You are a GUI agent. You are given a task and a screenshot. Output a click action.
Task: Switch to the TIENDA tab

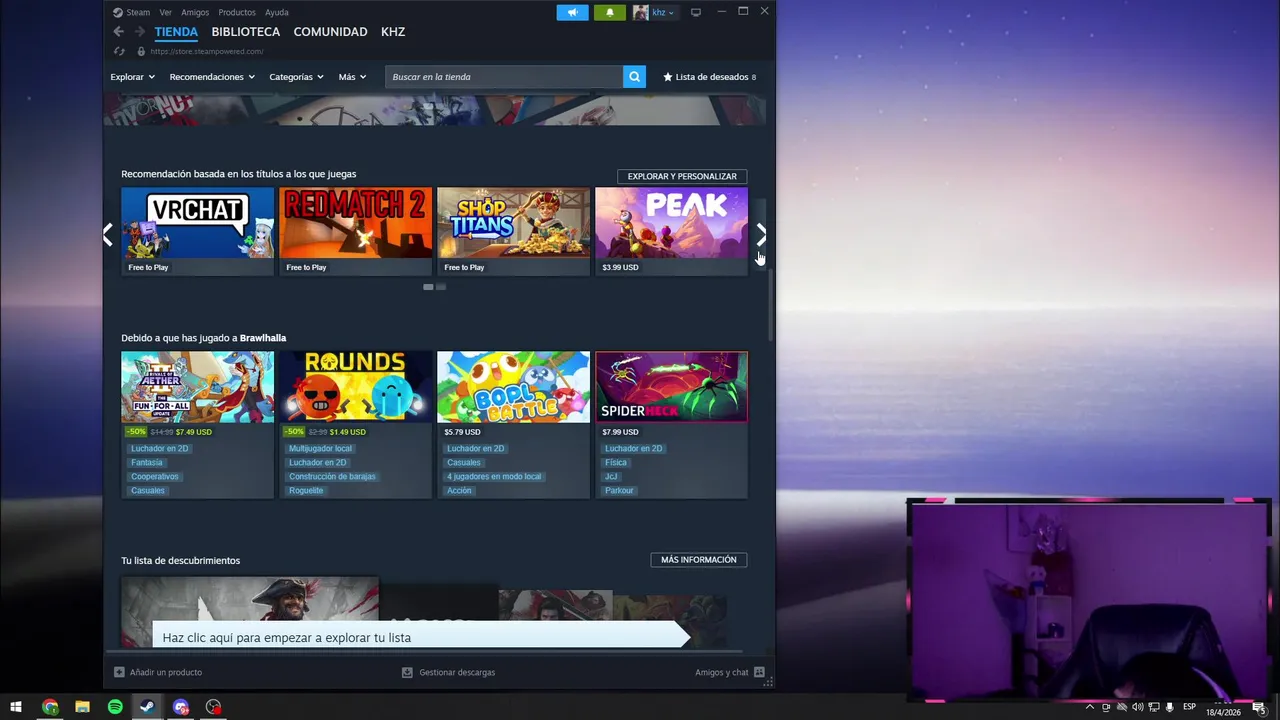[176, 32]
